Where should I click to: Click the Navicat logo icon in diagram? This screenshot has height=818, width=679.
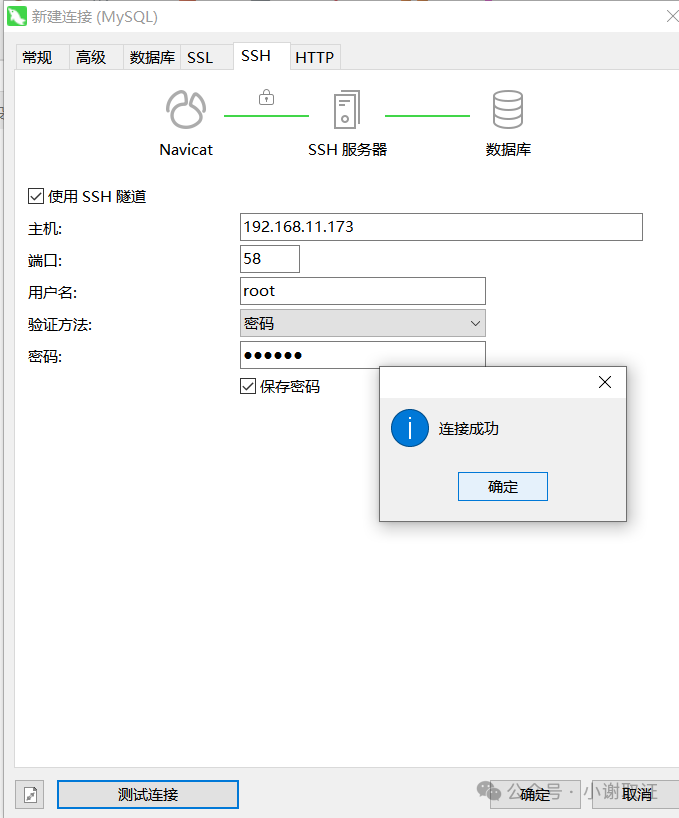(186, 110)
